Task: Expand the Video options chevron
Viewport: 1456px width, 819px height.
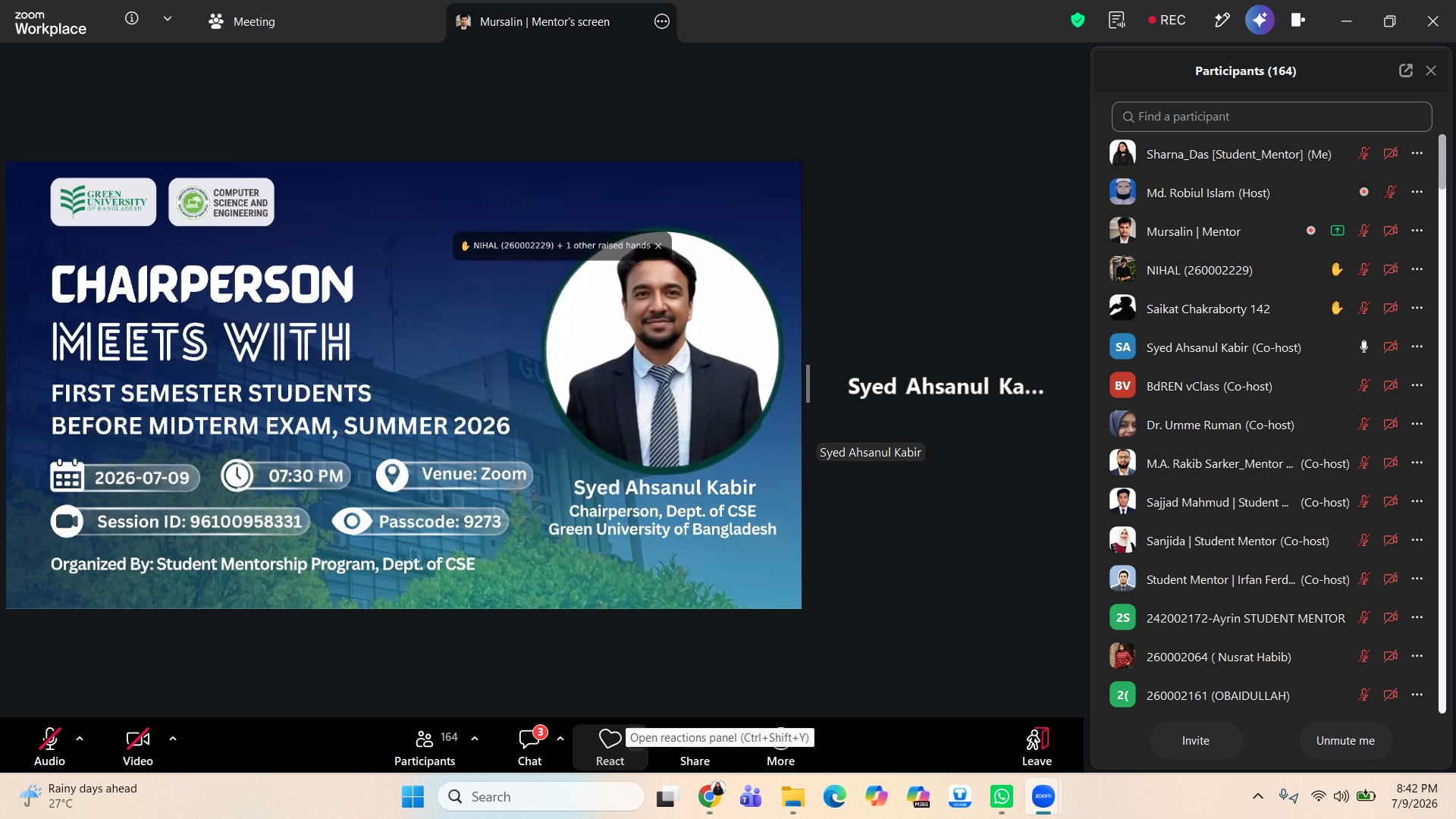Action: 173,739
